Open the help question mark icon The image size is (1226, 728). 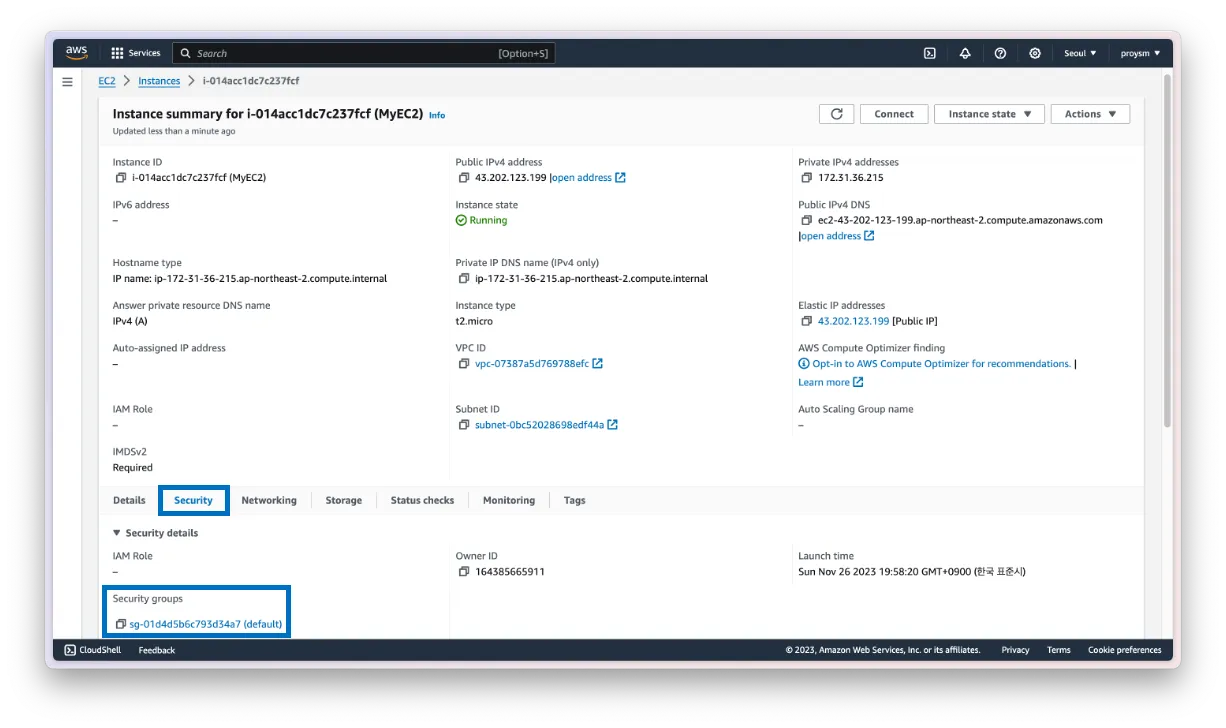[x=1000, y=53]
